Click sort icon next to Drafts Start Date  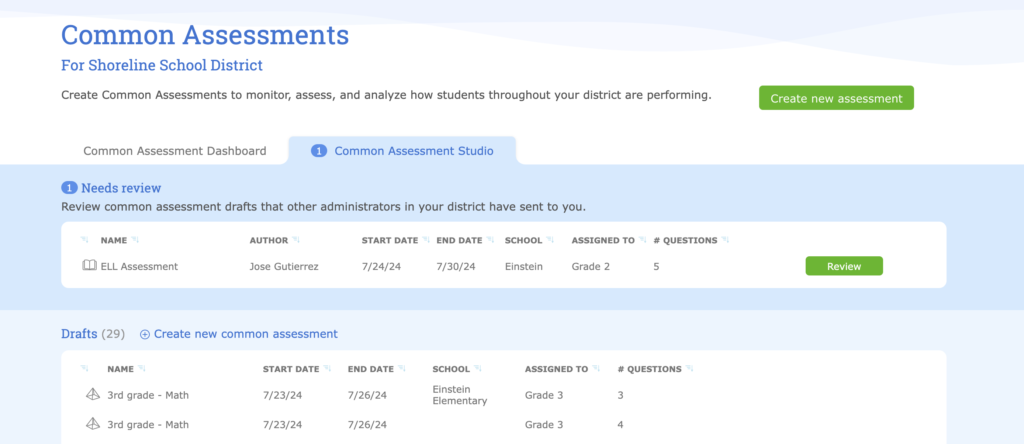(x=329, y=369)
